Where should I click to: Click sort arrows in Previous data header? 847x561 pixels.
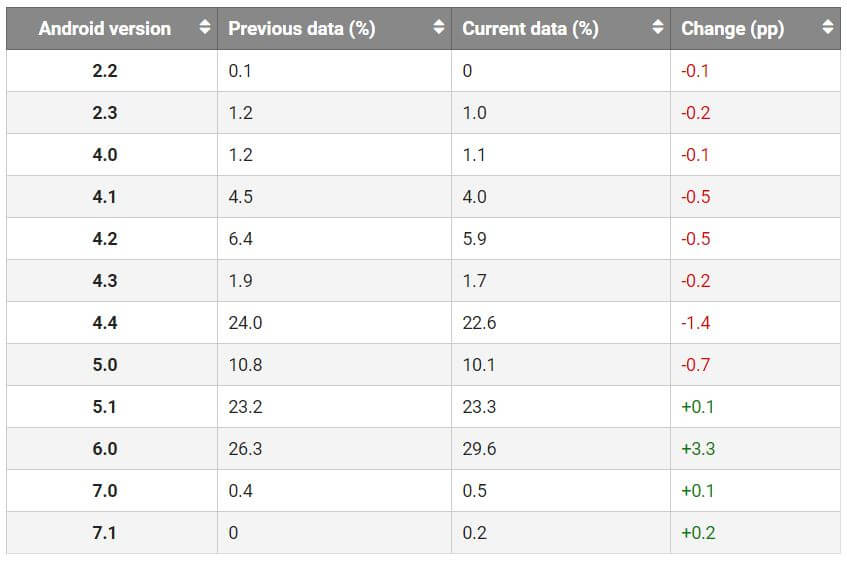[439, 28]
